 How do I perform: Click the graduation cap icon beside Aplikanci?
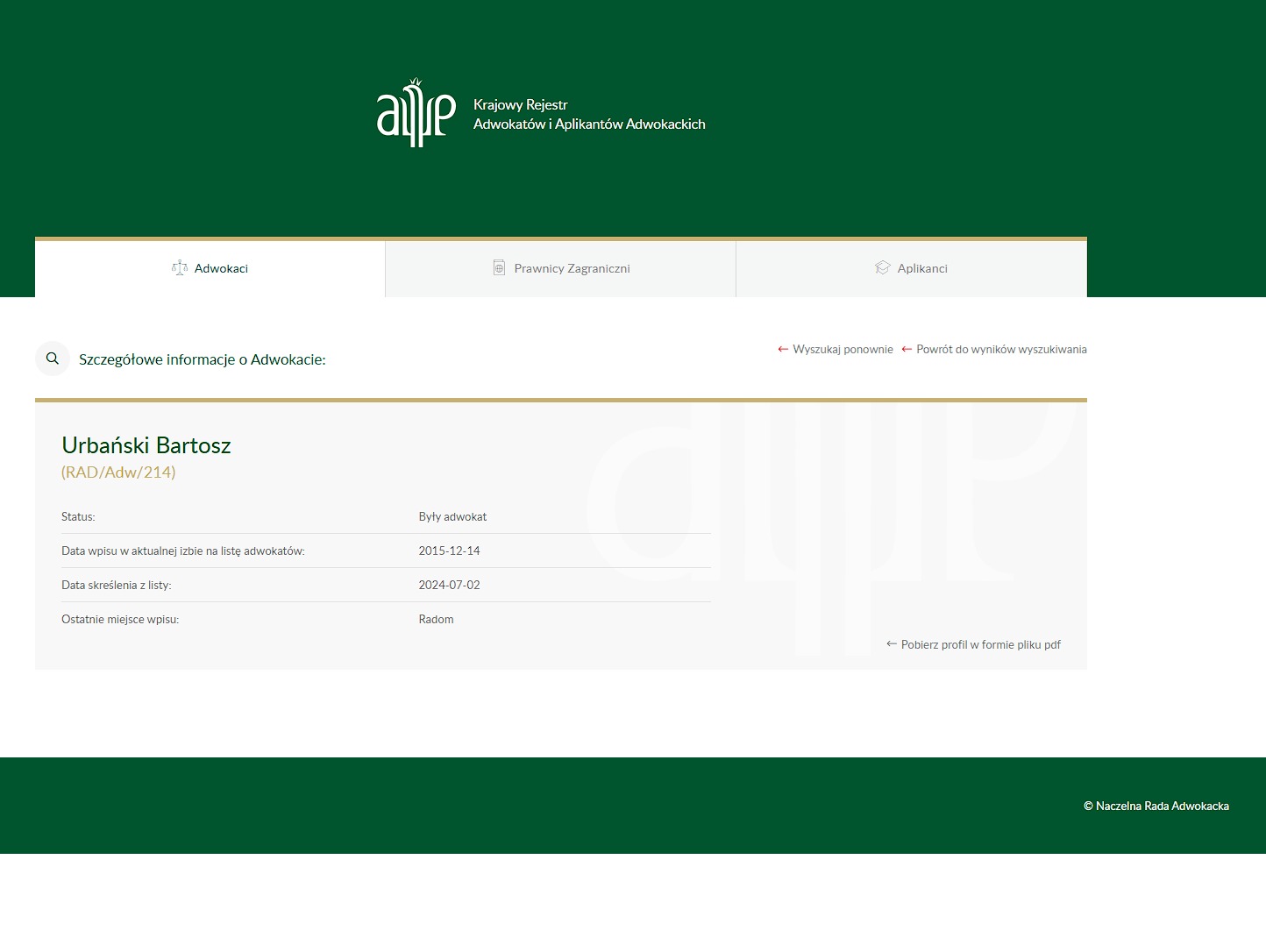(x=882, y=267)
